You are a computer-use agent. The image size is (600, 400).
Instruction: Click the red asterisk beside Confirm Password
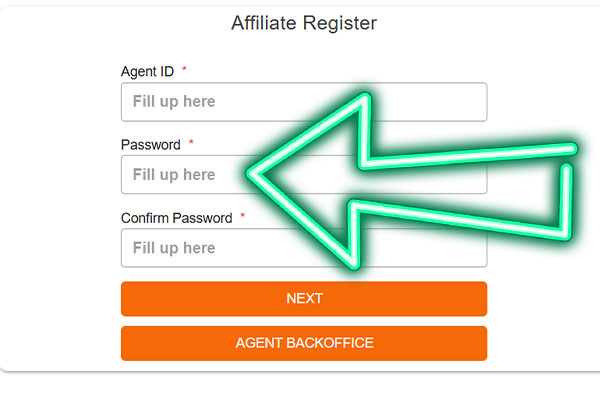pos(243,217)
